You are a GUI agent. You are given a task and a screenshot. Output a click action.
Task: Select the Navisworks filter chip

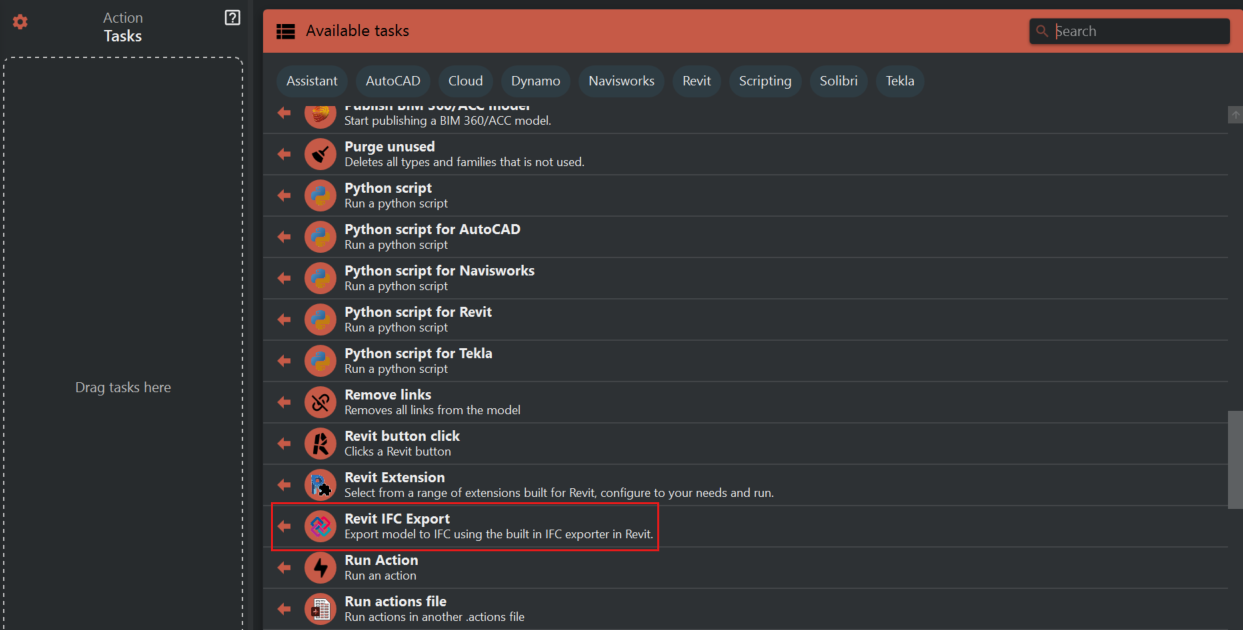(621, 81)
